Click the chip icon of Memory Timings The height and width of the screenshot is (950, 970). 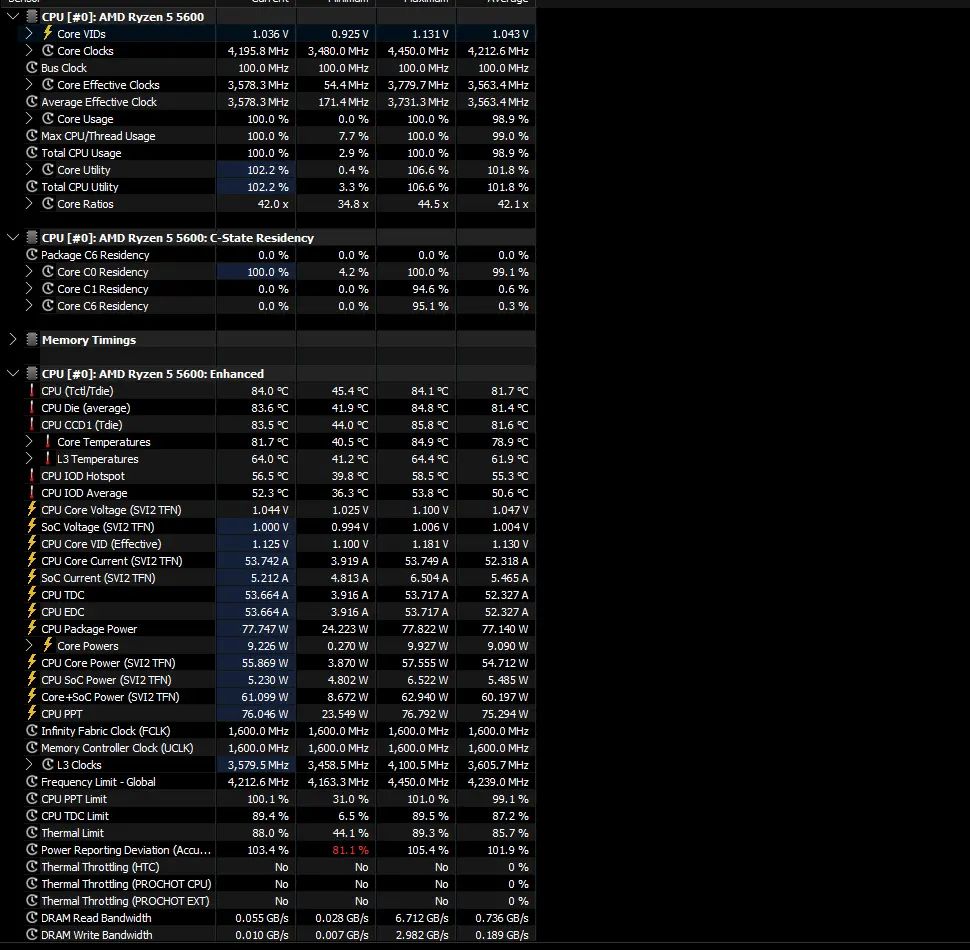pyautogui.click(x=32, y=340)
